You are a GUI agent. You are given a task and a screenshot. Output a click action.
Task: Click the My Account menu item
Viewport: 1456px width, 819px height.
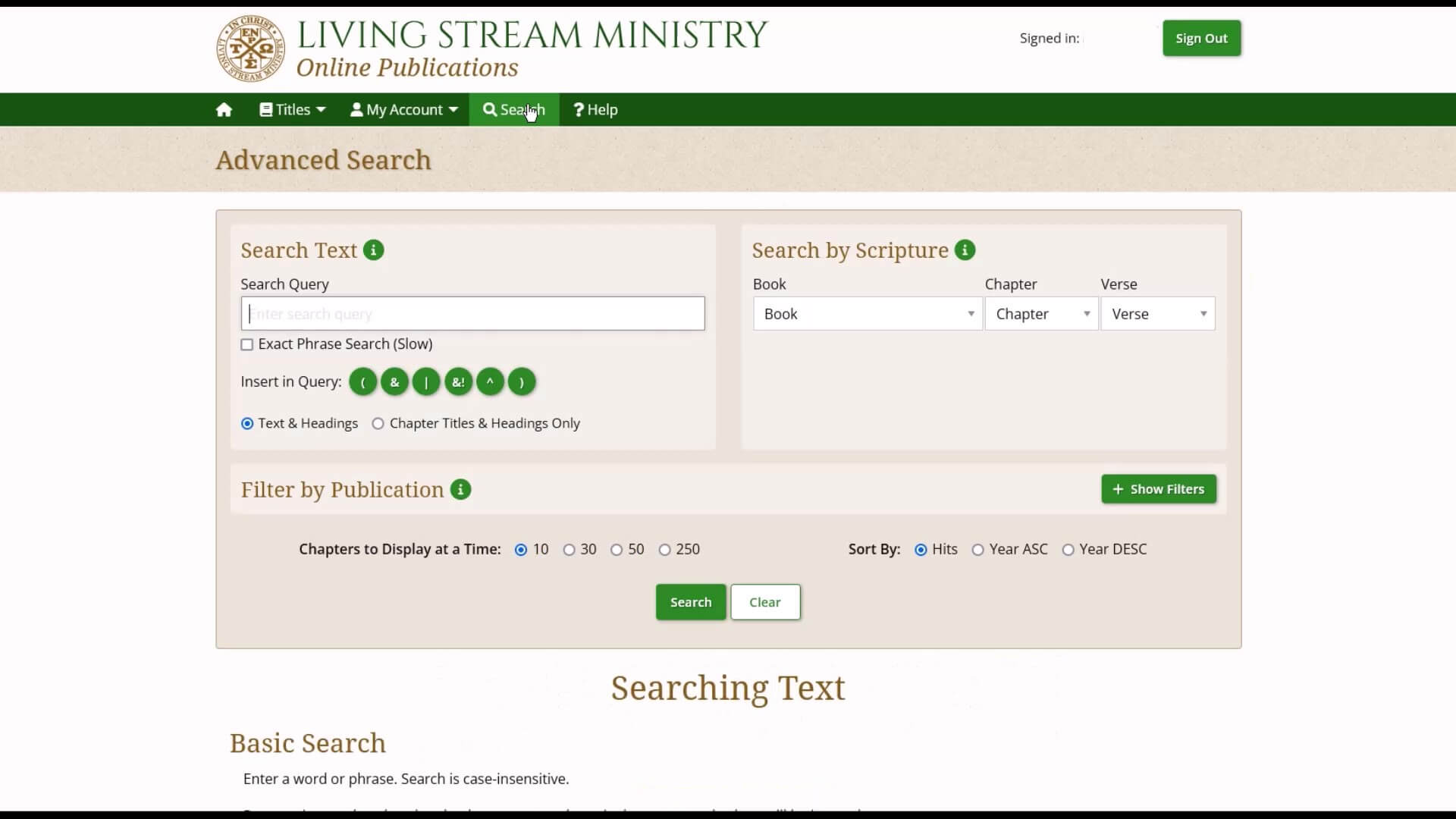404,109
